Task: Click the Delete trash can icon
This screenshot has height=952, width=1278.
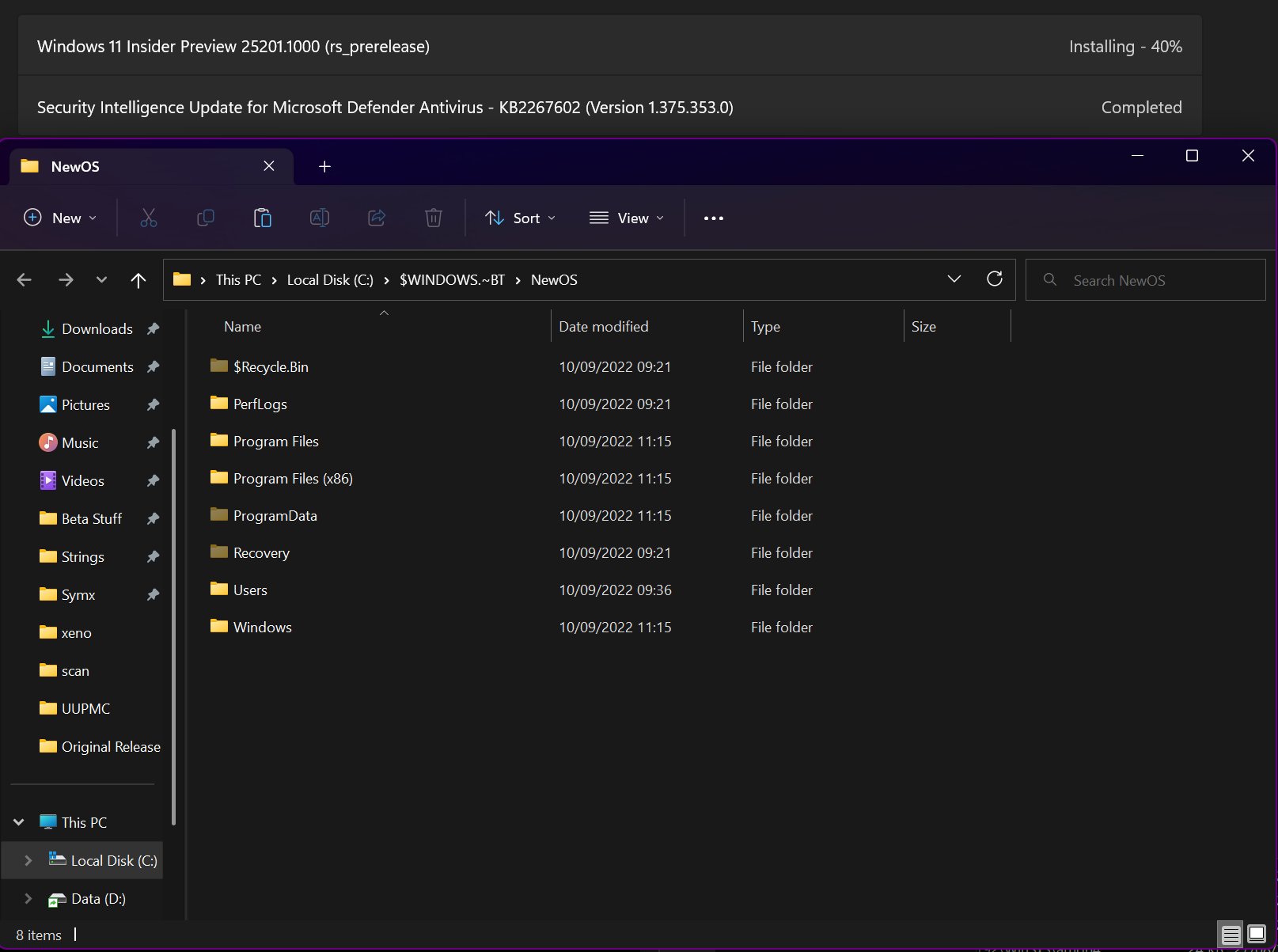Action: coord(434,218)
